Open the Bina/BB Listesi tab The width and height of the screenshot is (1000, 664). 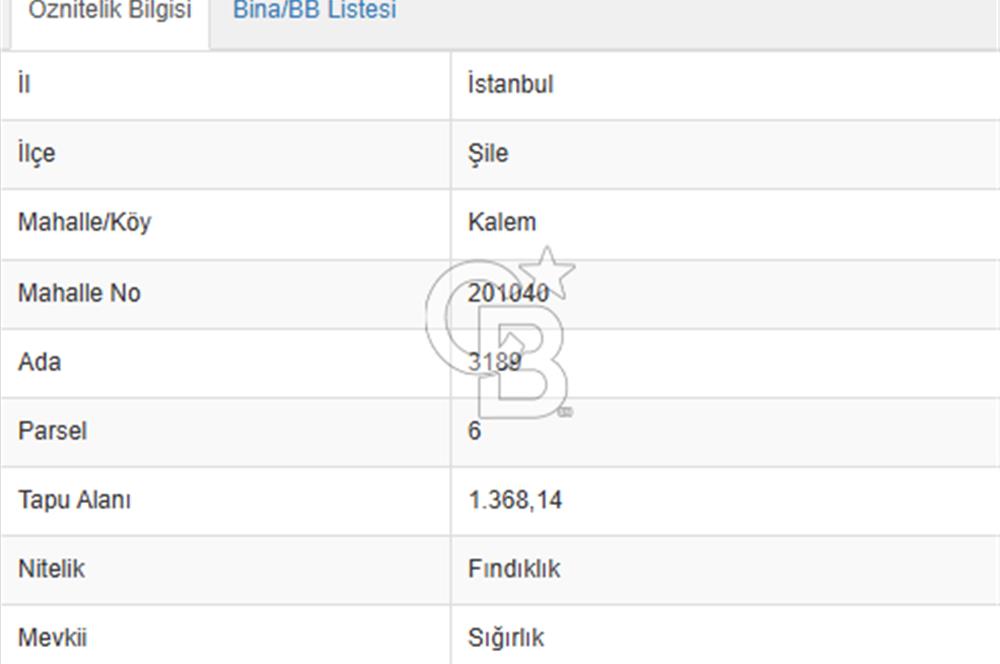pyautogui.click(x=314, y=10)
